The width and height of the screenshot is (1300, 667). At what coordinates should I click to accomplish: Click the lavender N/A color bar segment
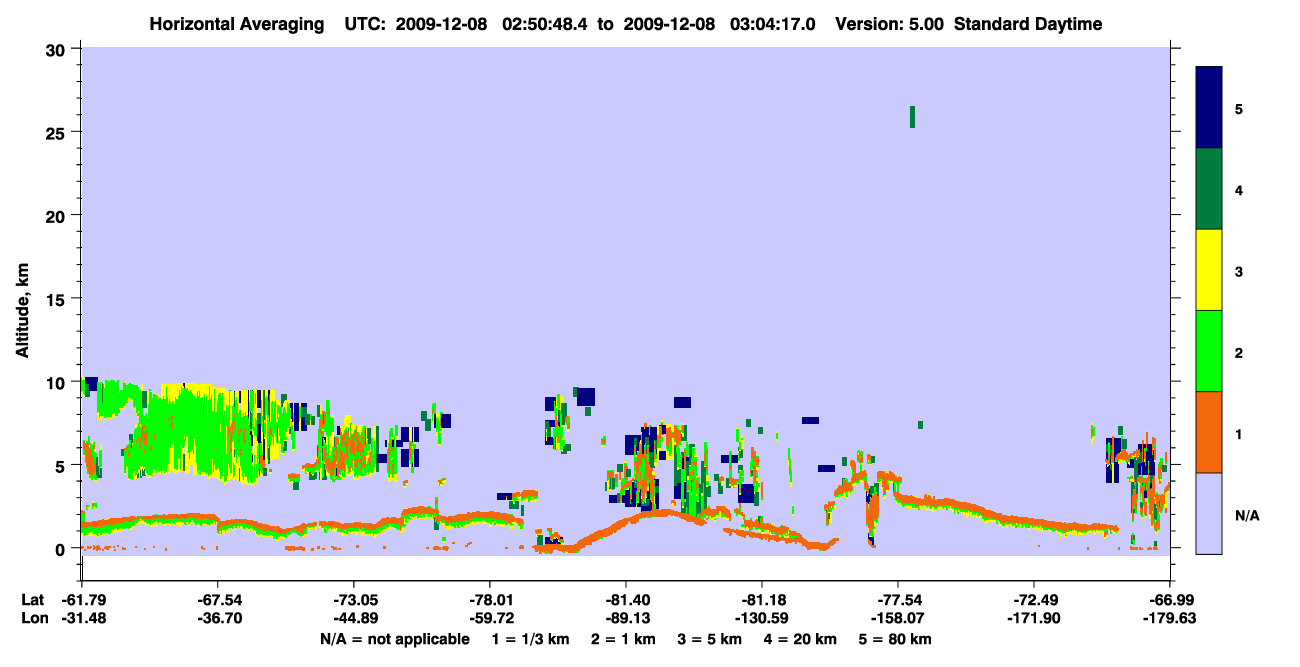point(1209,513)
